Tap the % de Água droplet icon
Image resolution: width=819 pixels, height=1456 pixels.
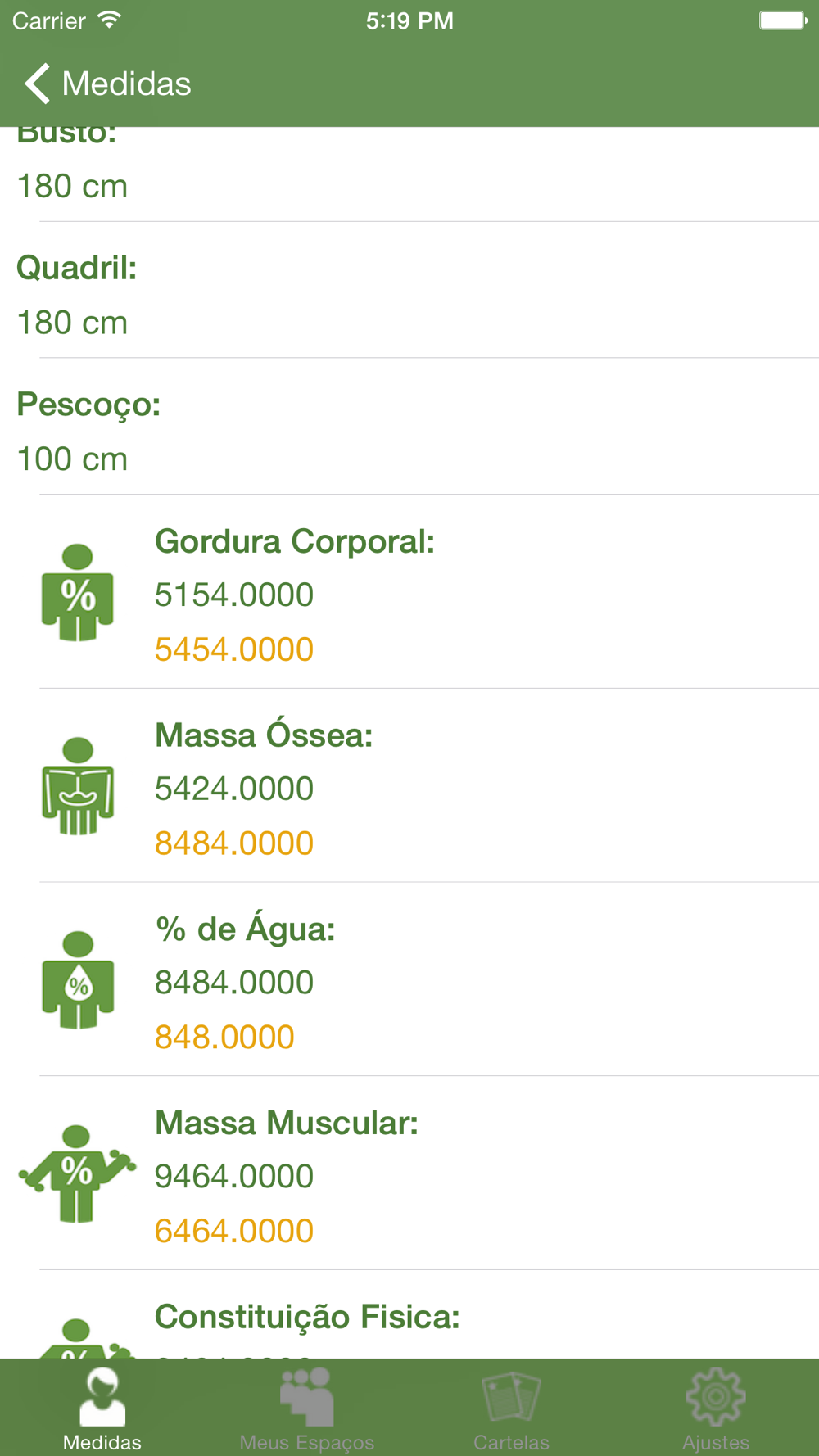click(78, 980)
